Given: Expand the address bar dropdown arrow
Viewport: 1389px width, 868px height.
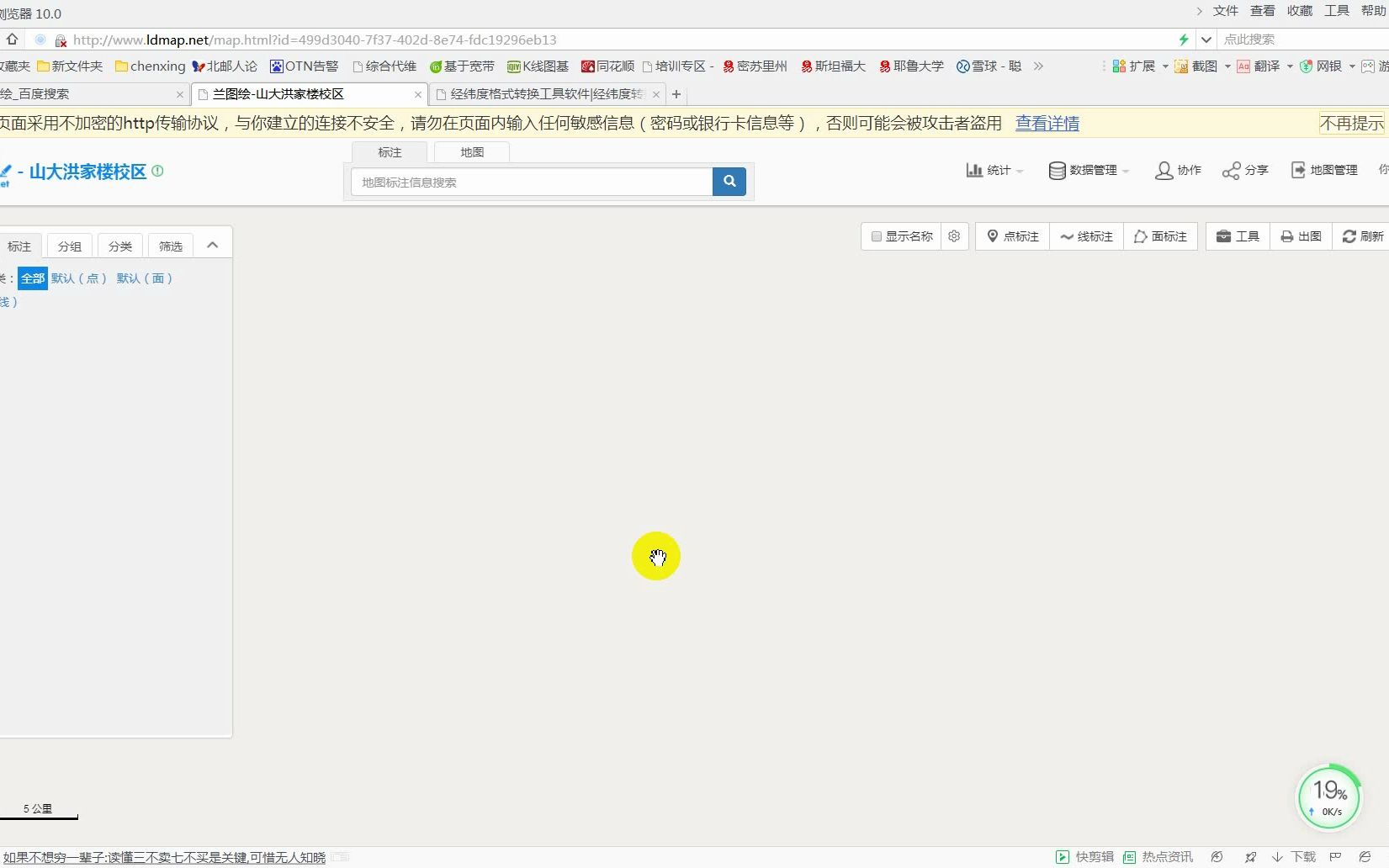Looking at the screenshot, I should (x=1206, y=40).
